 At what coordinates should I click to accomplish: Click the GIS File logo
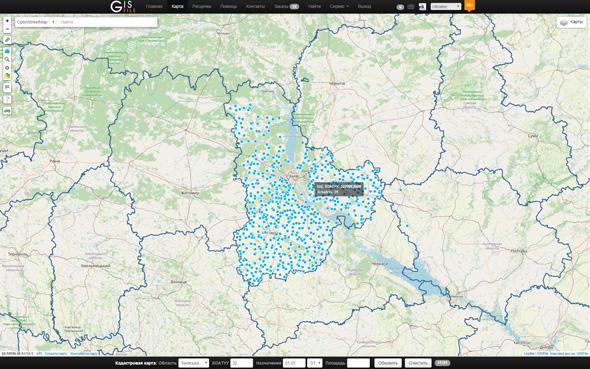click(x=123, y=6)
